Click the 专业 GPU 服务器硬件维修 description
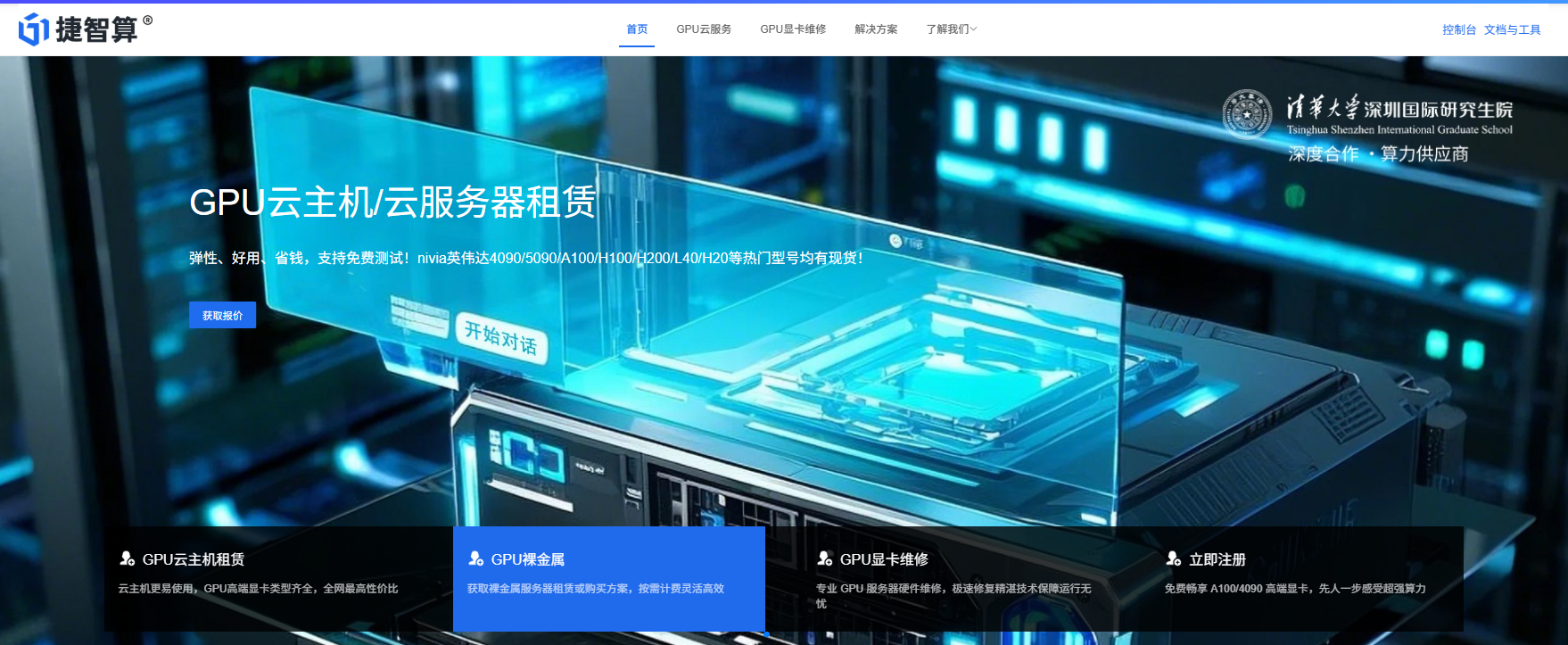The width and height of the screenshot is (1568, 645). [x=953, y=589]
